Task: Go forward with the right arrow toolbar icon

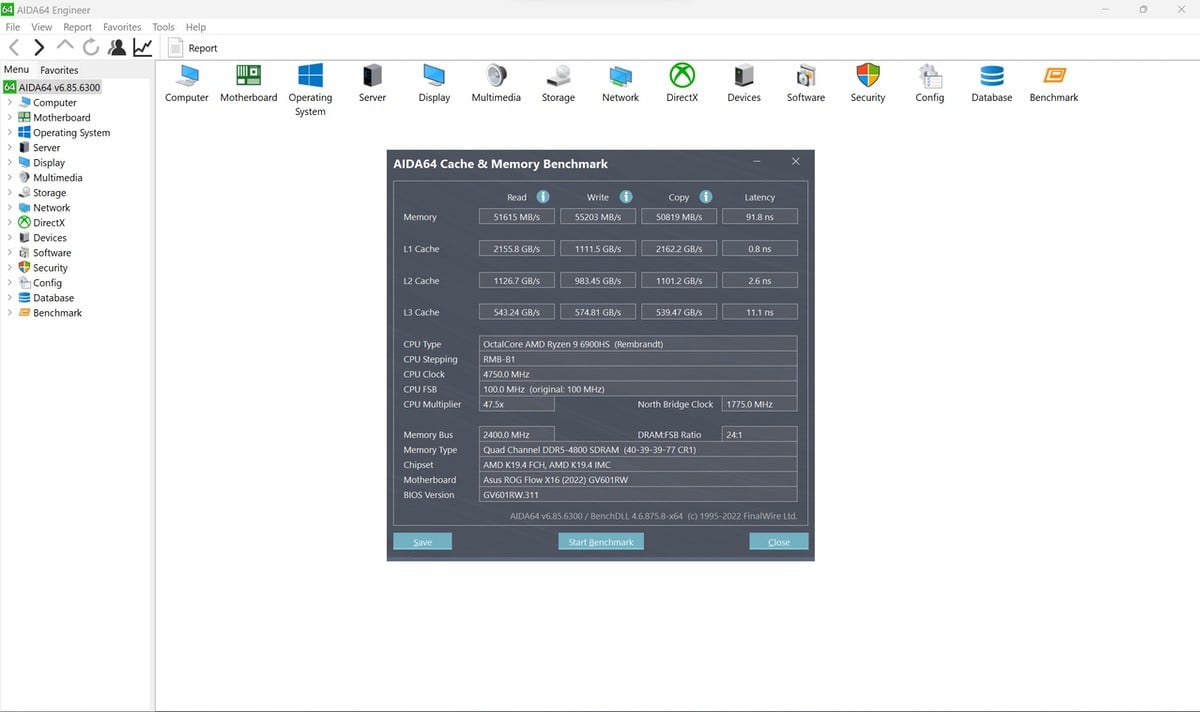Action: coord(39,47)
